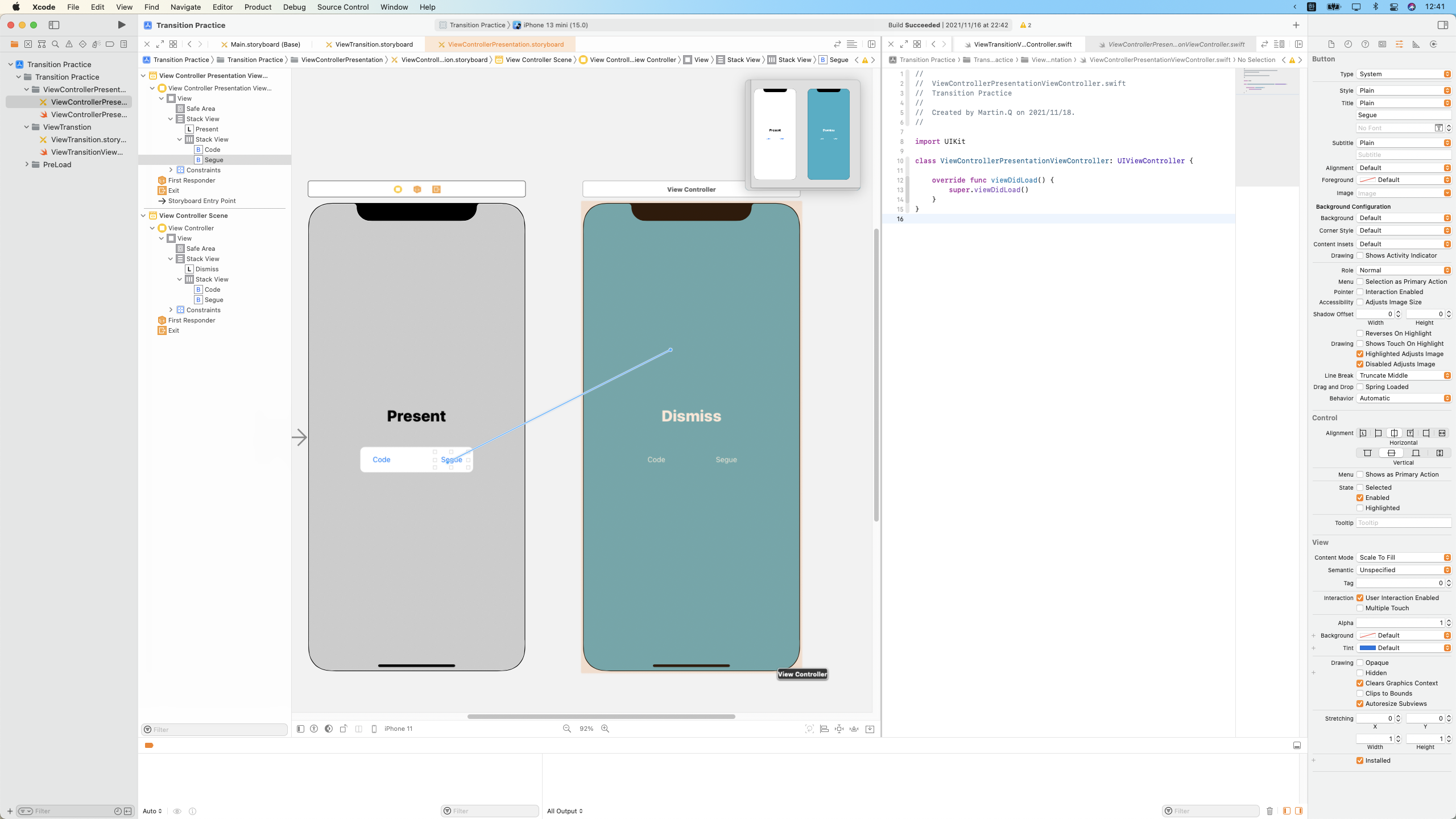Toggle the navigator sidebar icon
This screenshot has width=1456, height=819.
(54, 25)
